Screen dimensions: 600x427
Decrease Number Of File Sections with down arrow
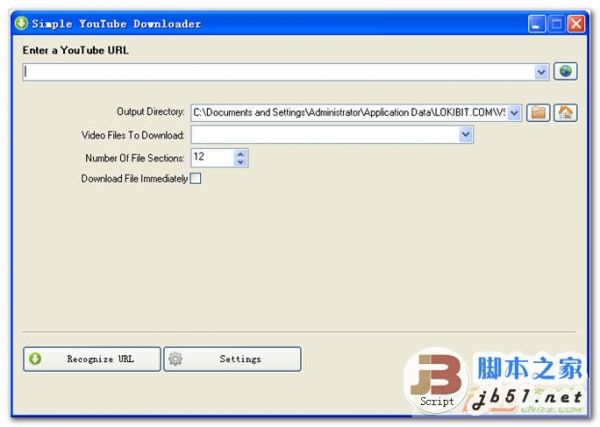click(240, 162)
